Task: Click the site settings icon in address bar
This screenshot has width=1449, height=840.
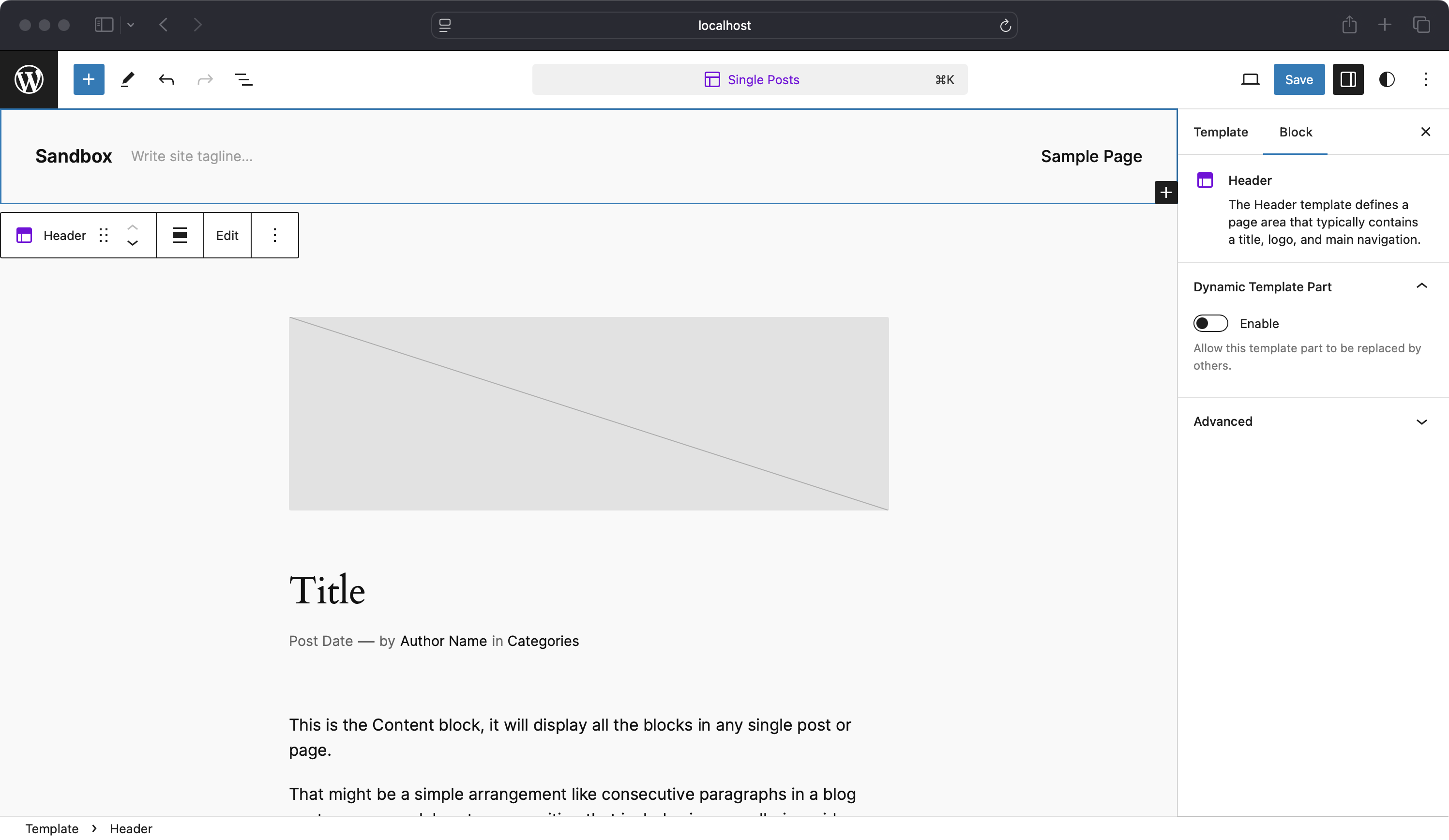Action: tap(445, 25)
